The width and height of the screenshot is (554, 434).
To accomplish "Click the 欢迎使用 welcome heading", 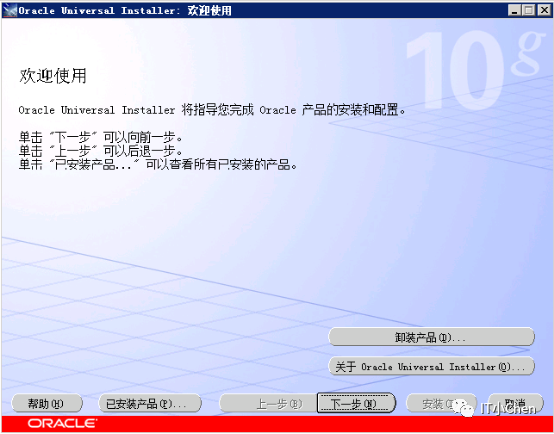I will pos(53,76).
